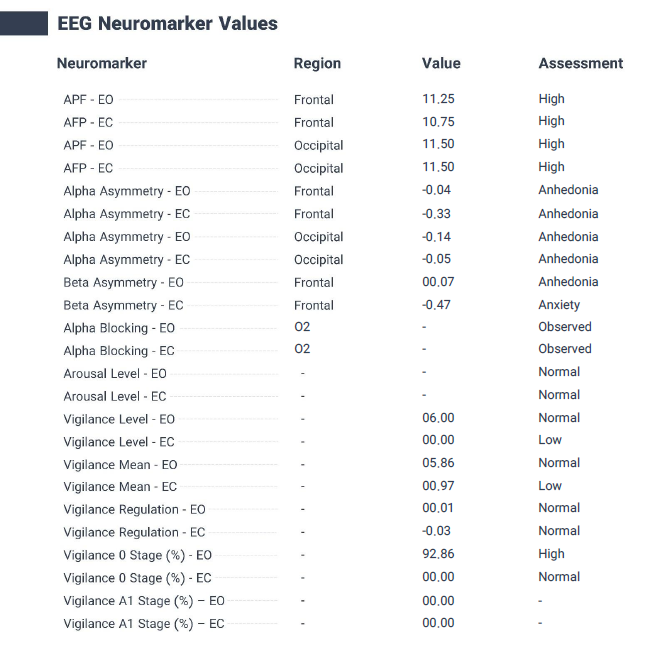Click the "EEG Neuromarker Values" heading
646x652 pixels.
coord(167,23)
